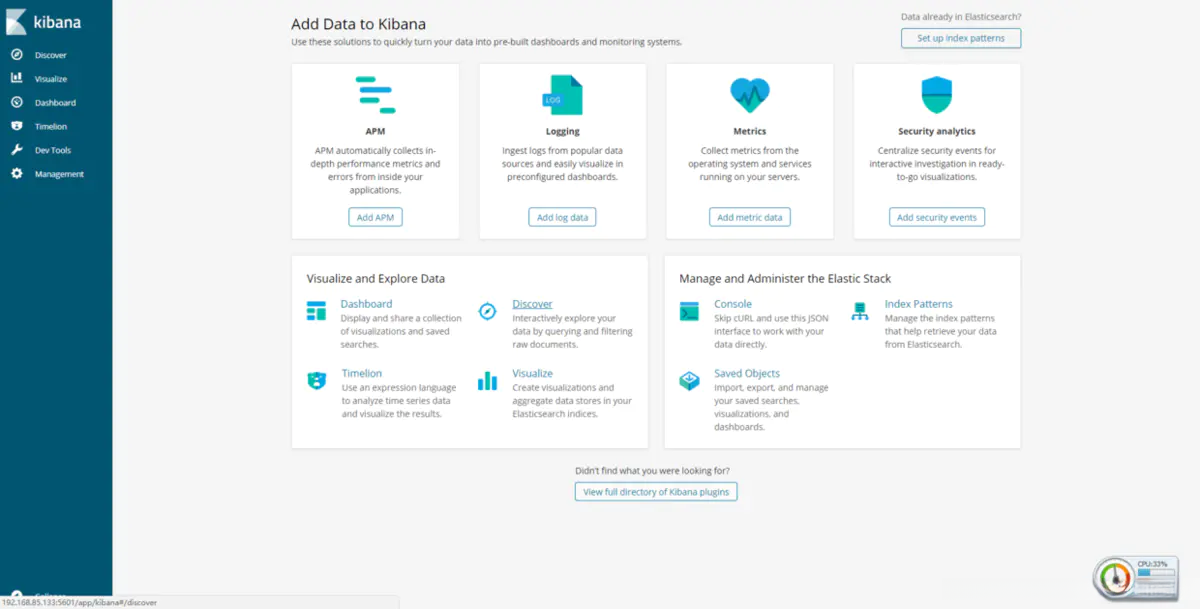Open the Discover link under Visualize and Explore
Screen dimensions: 1200x609
[532, 304]
